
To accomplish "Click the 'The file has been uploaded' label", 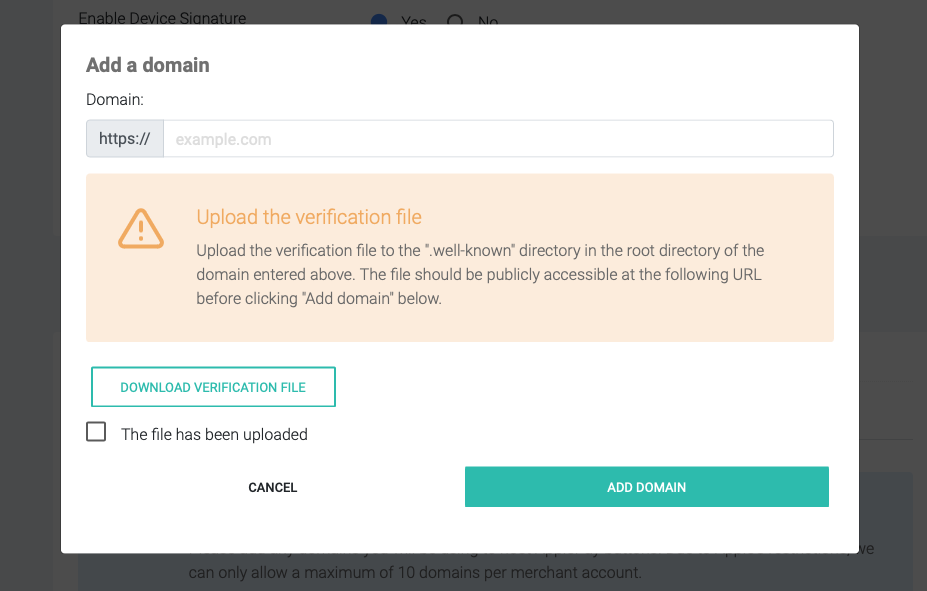I will pyautogui.click(x=214, y=435).
